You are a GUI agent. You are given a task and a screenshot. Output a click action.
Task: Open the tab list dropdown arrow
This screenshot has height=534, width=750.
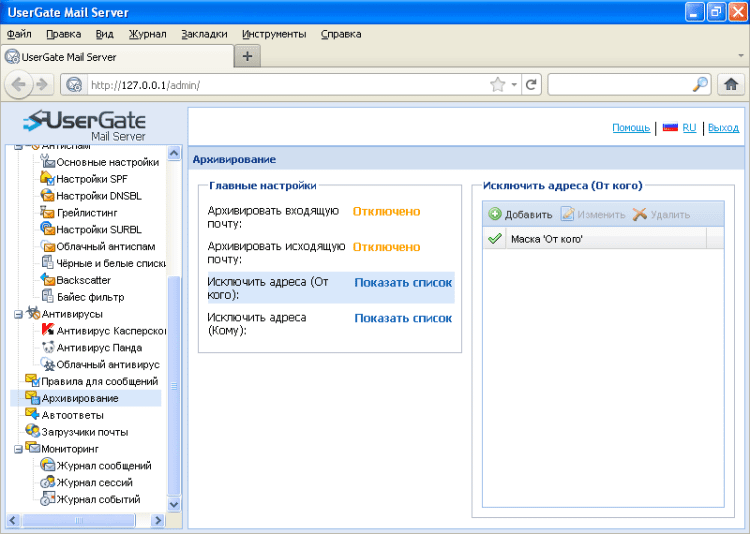click(x=741, y=56)
